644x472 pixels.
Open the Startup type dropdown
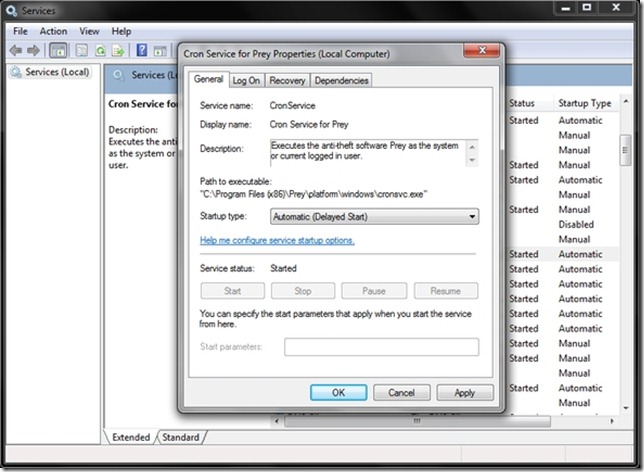pyautogui.click(x=374, y=216)
